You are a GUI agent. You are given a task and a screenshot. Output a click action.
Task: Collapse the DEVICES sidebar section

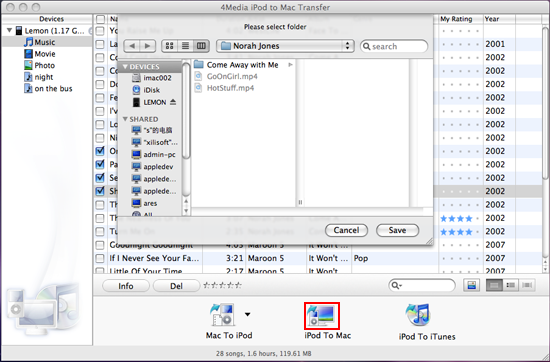125,67
